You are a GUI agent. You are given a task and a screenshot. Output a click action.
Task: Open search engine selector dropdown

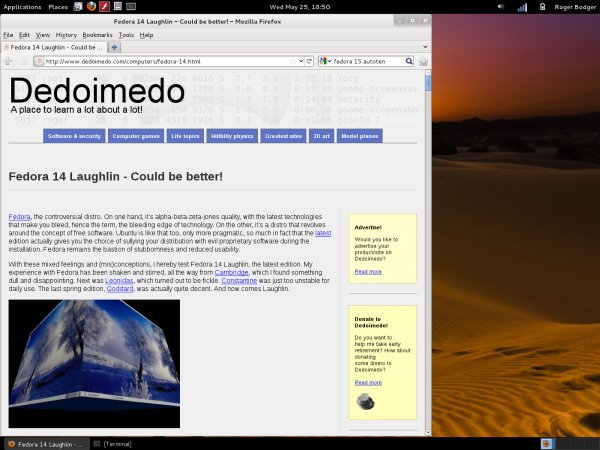tap(325, 61)
